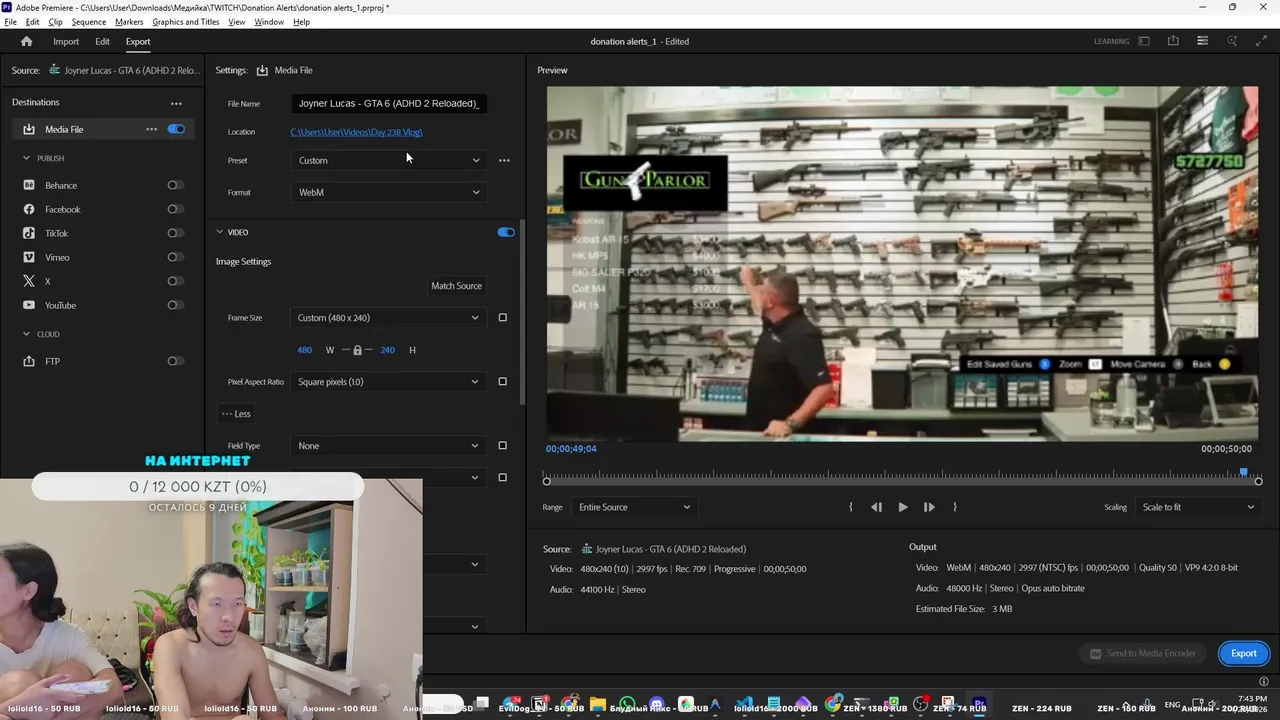
Task: Open the Range Entire Source dropdown
Action: point(634,507)
